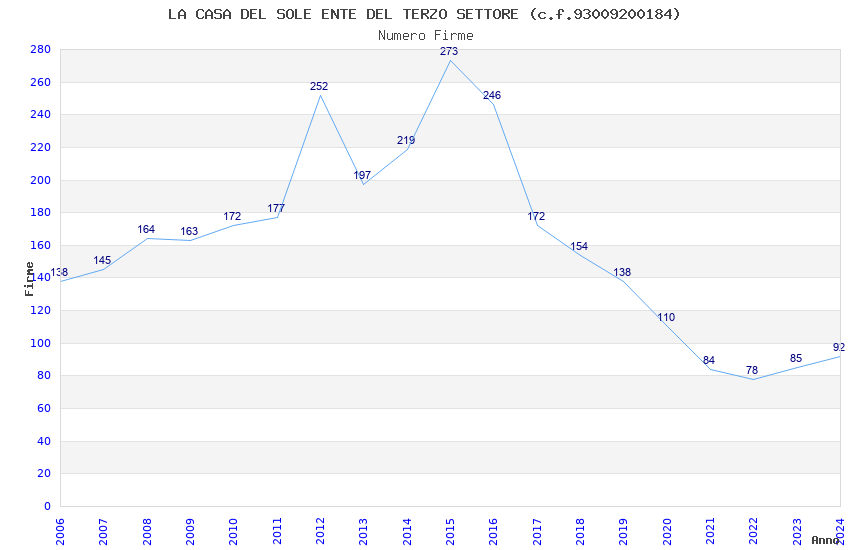Click the y-axis tick label 240
This screenshot has height=550, width=850.
coord(41,114)
